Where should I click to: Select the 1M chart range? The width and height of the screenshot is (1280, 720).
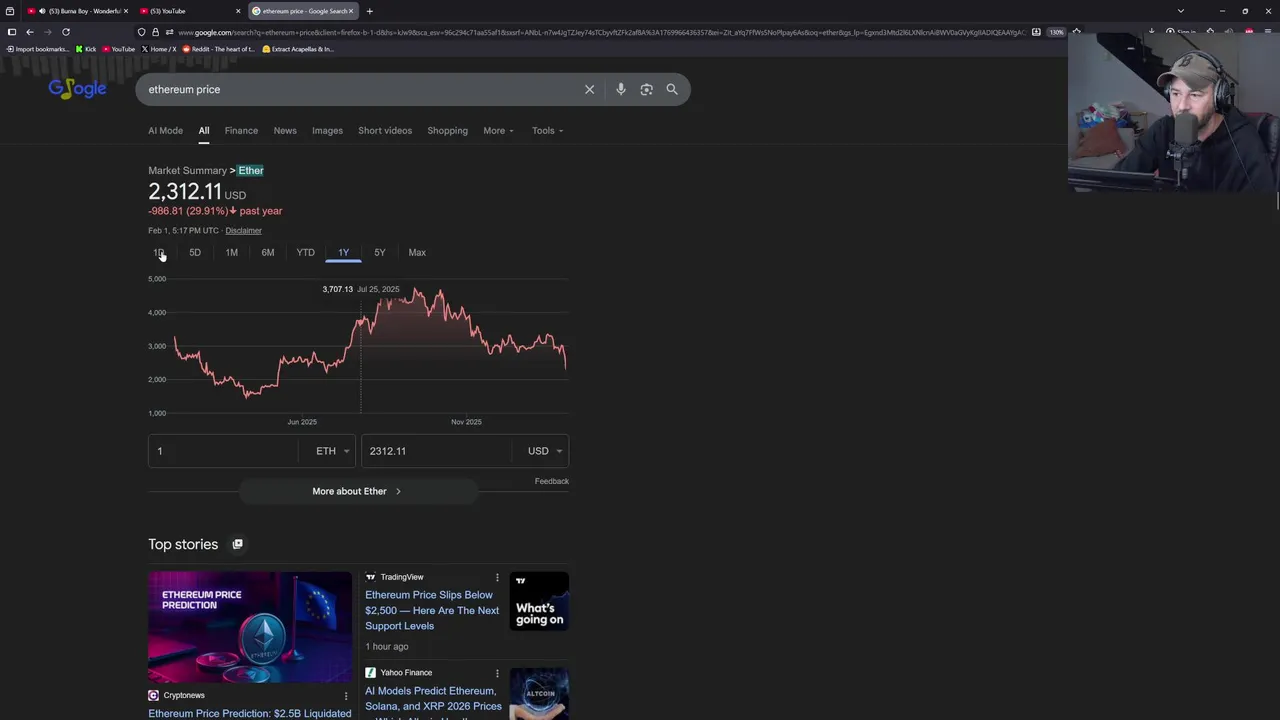pyautogui.click(x=231, y=252)
